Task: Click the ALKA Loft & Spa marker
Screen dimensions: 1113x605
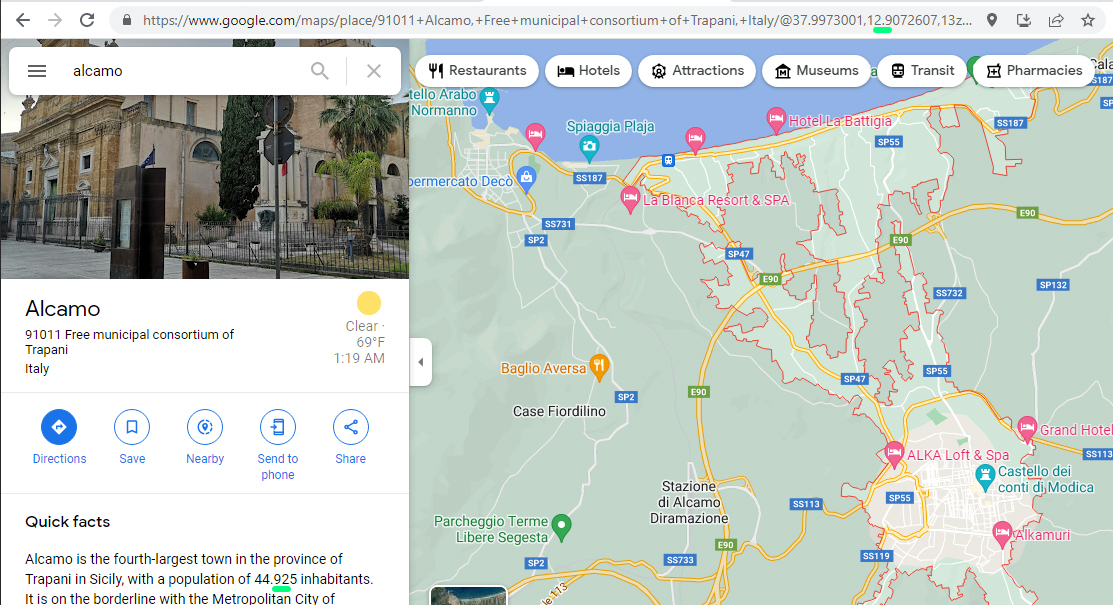Action: [894, 454]
